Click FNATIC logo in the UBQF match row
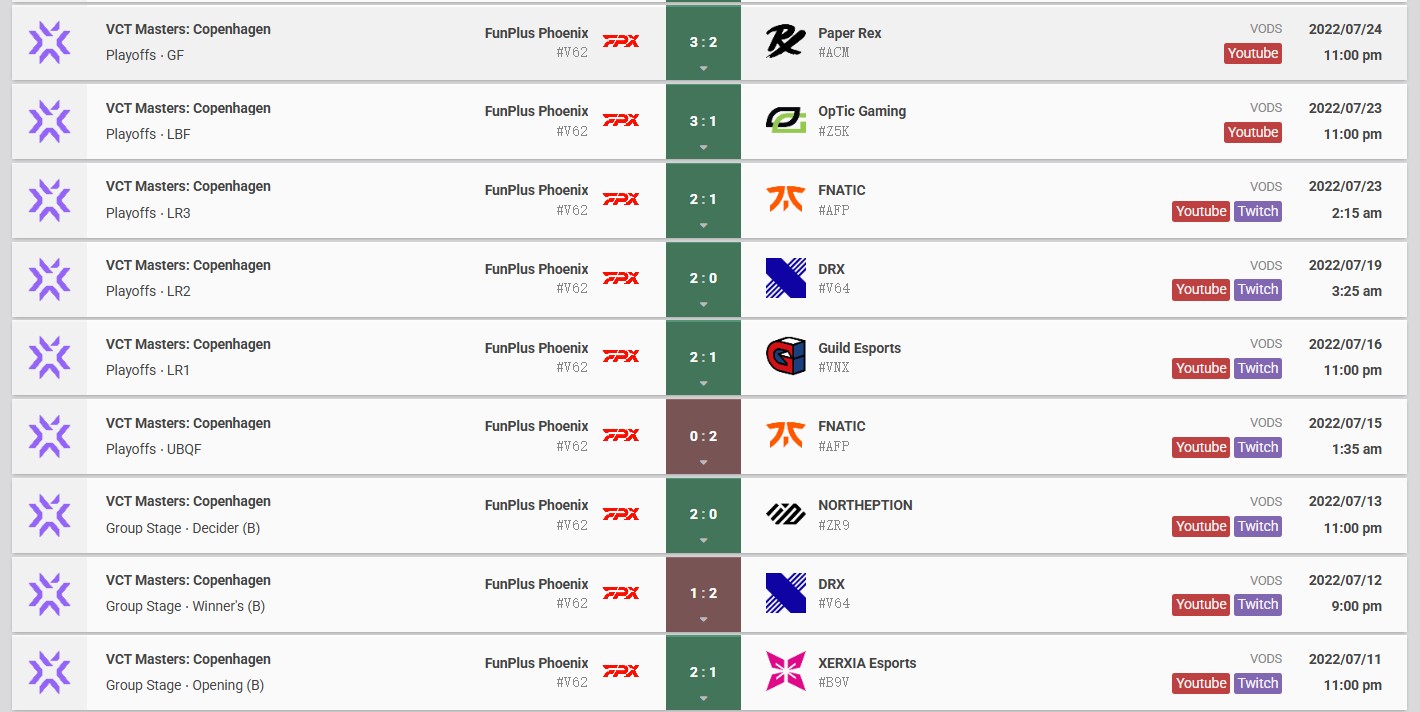 click(x=785, y=435)
